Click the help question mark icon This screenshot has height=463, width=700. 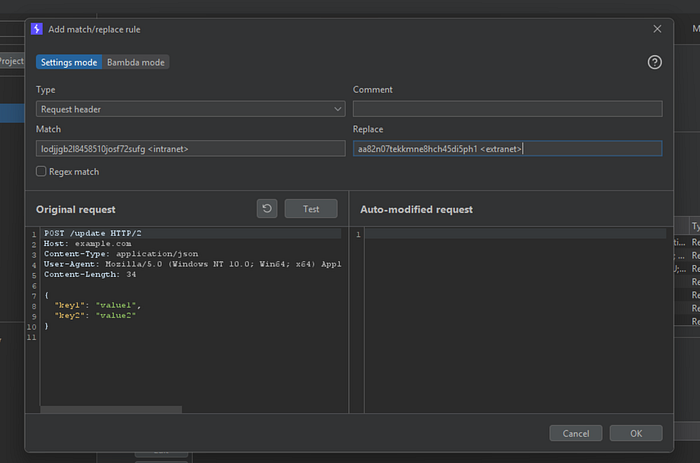pyautogui.click(x=654, y=62)
